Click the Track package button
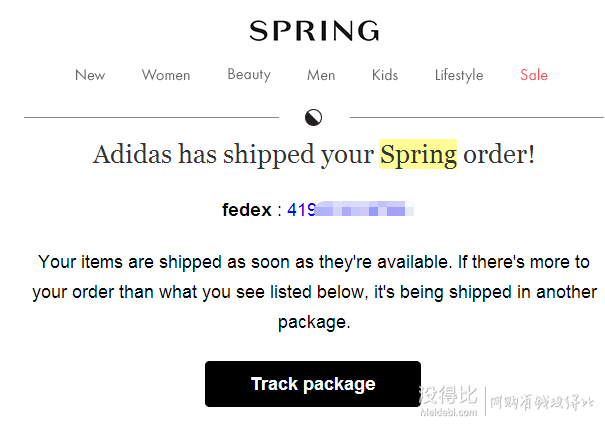 (x=313, y=384)
